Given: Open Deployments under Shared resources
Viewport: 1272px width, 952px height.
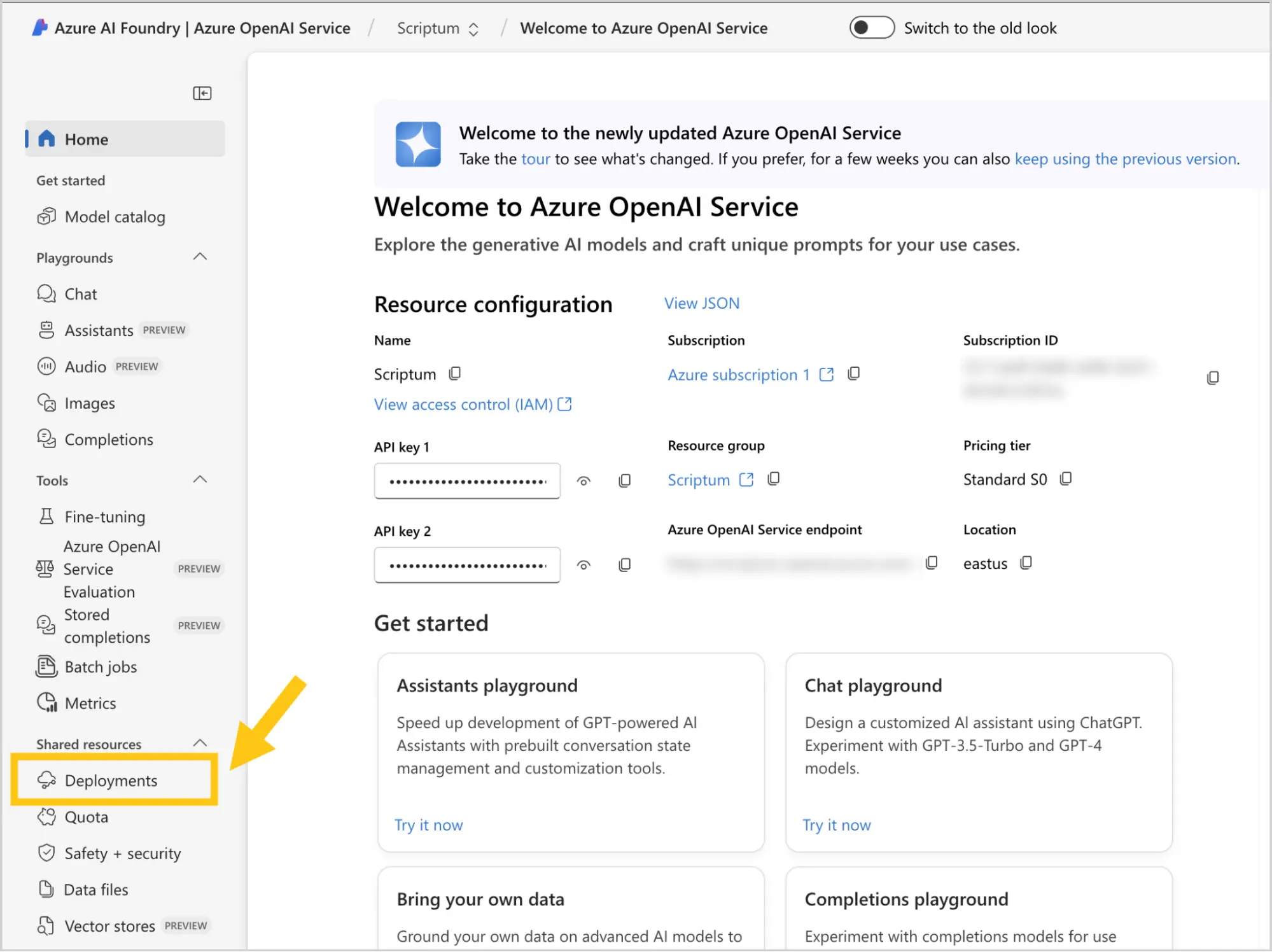Looking at the screenshot, I should (115, 780).
